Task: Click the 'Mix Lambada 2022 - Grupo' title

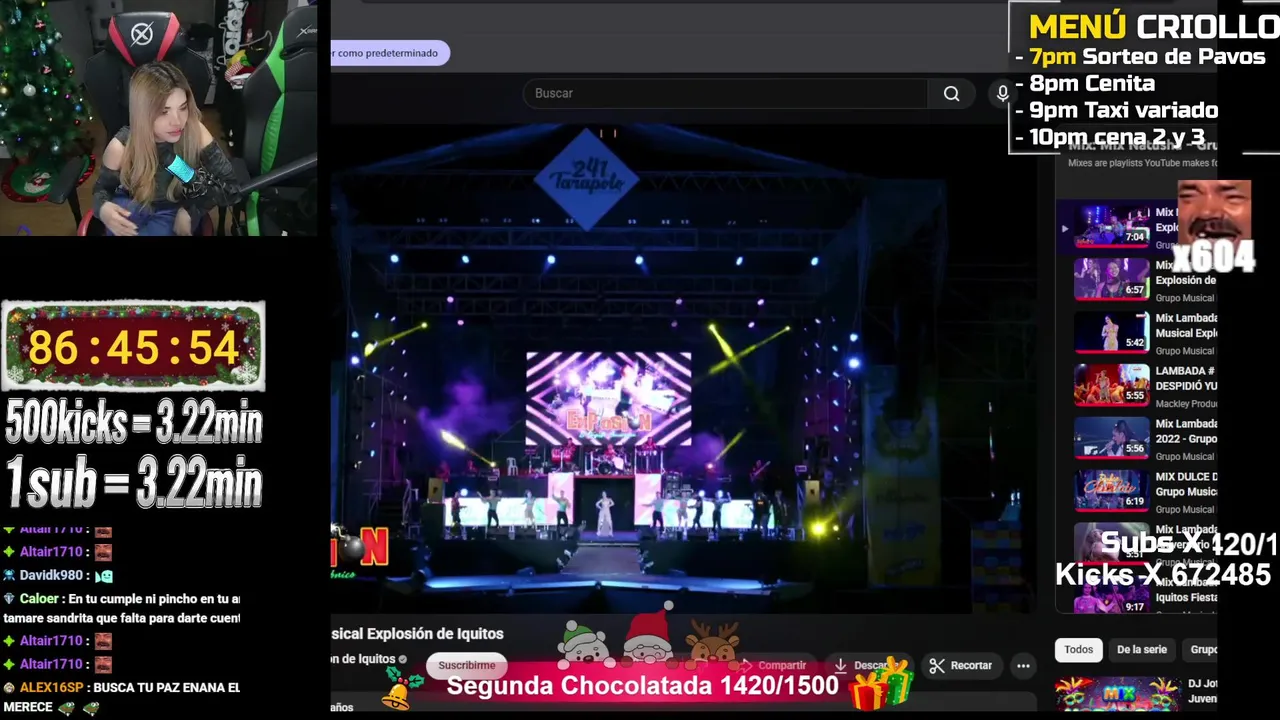Action: tap(1186, 431)
